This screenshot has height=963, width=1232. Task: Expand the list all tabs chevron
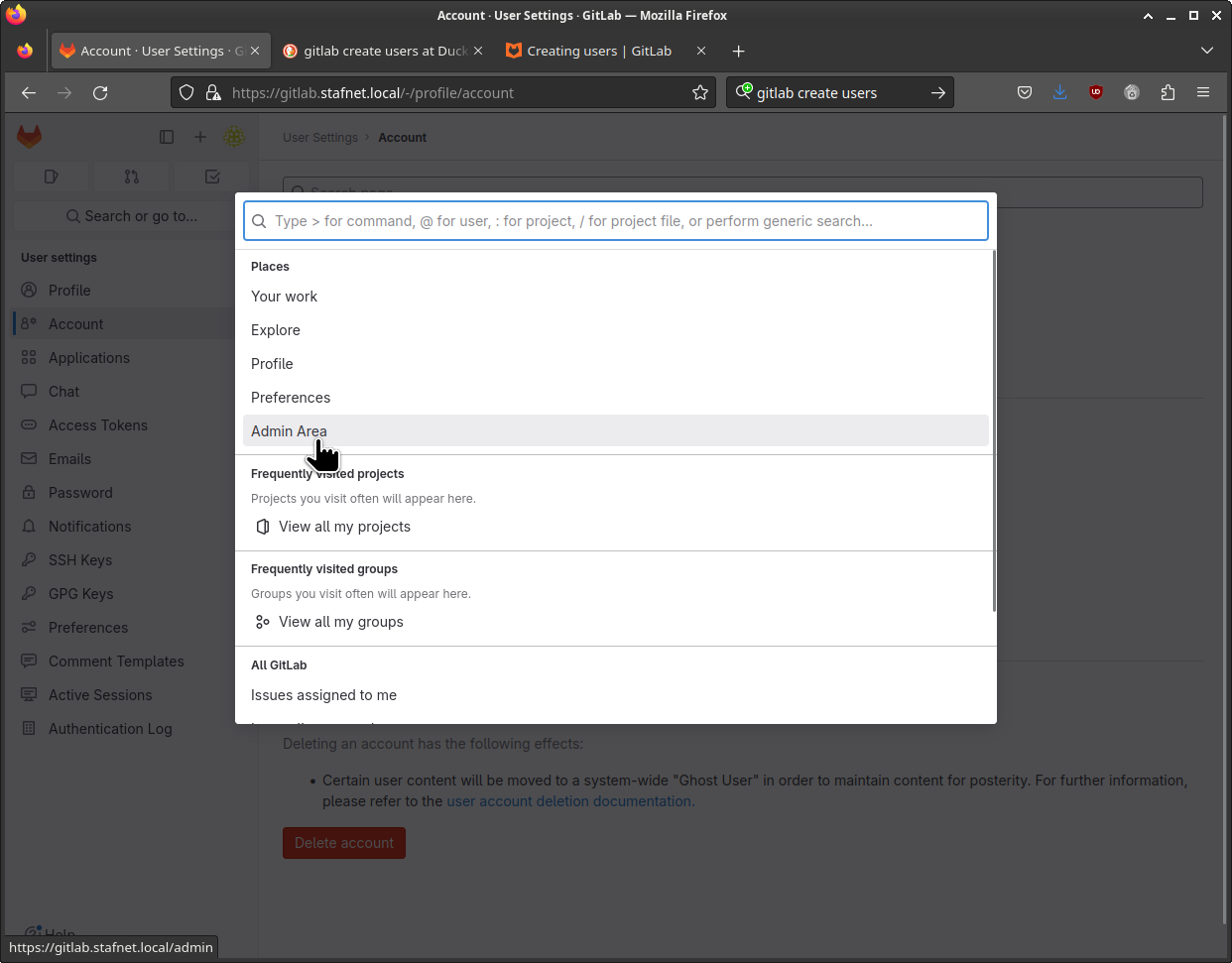pyautogui.click(x=1206, y=51)
